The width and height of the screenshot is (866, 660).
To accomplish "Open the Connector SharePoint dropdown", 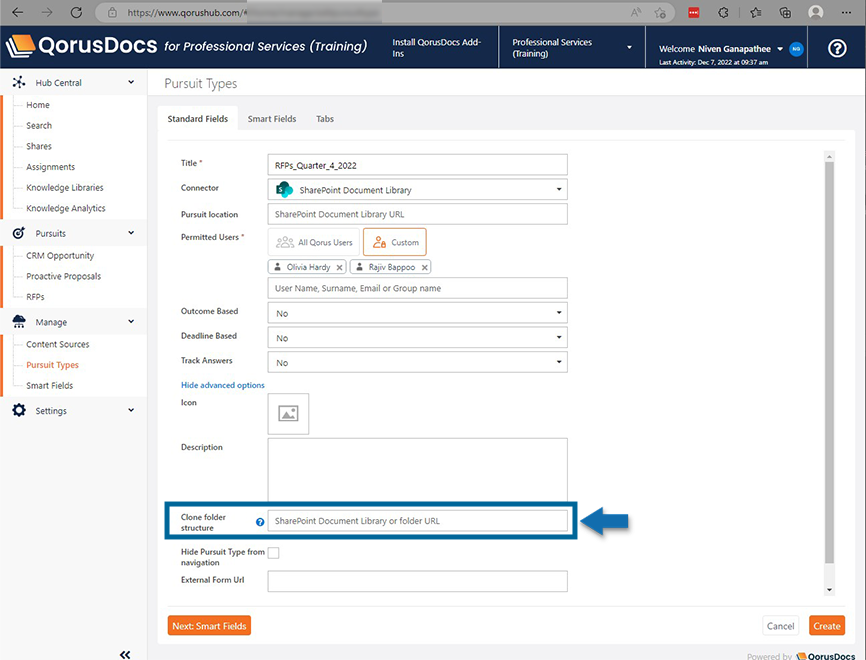I will pos(418,189).
